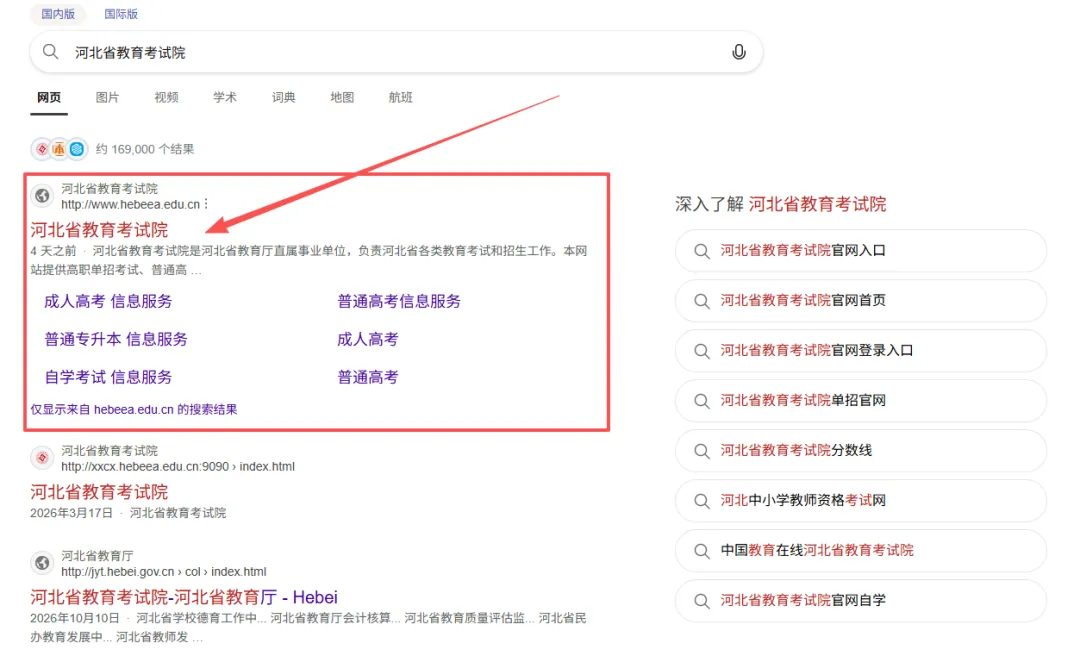The height and width of the screenshot is (662, 1080).
Task: Activate voice search microphone icon
Action: click(x=738, y=52)
